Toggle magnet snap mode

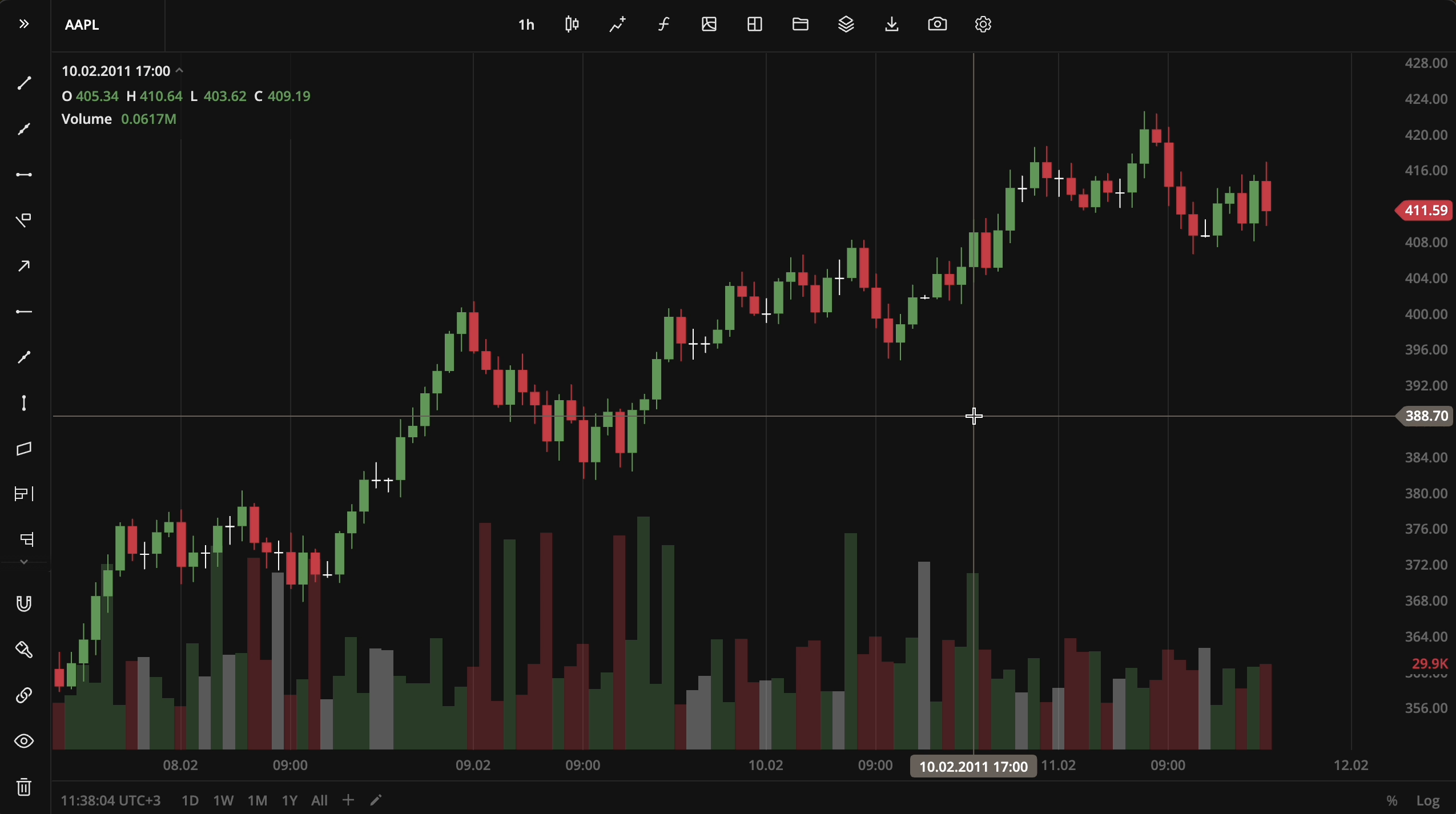click(x=23, y=604)
